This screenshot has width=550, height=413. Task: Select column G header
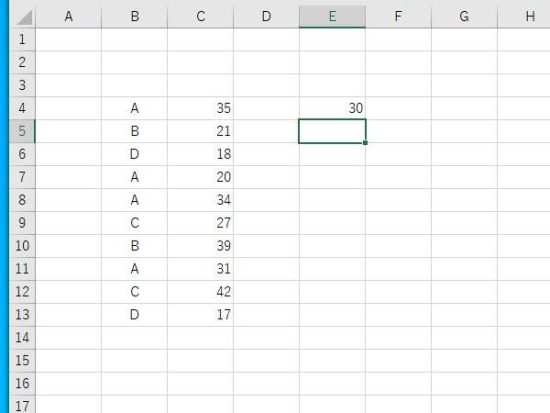[464, 16]
